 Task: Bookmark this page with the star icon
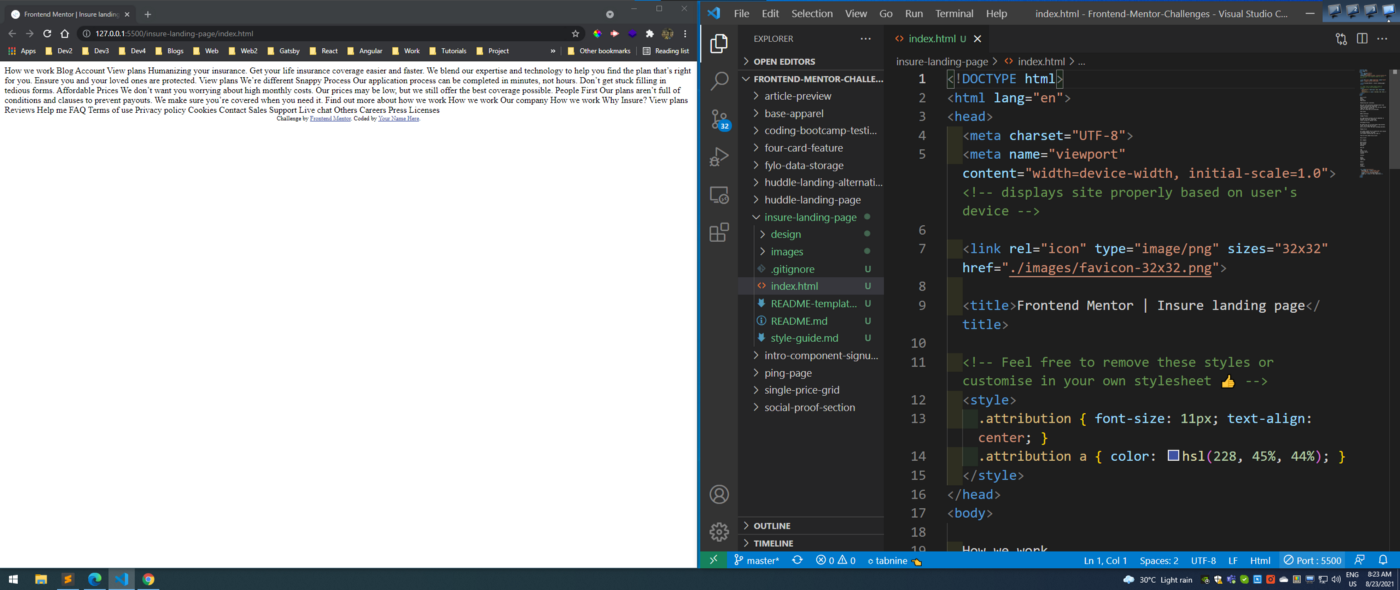click(575, 33)
